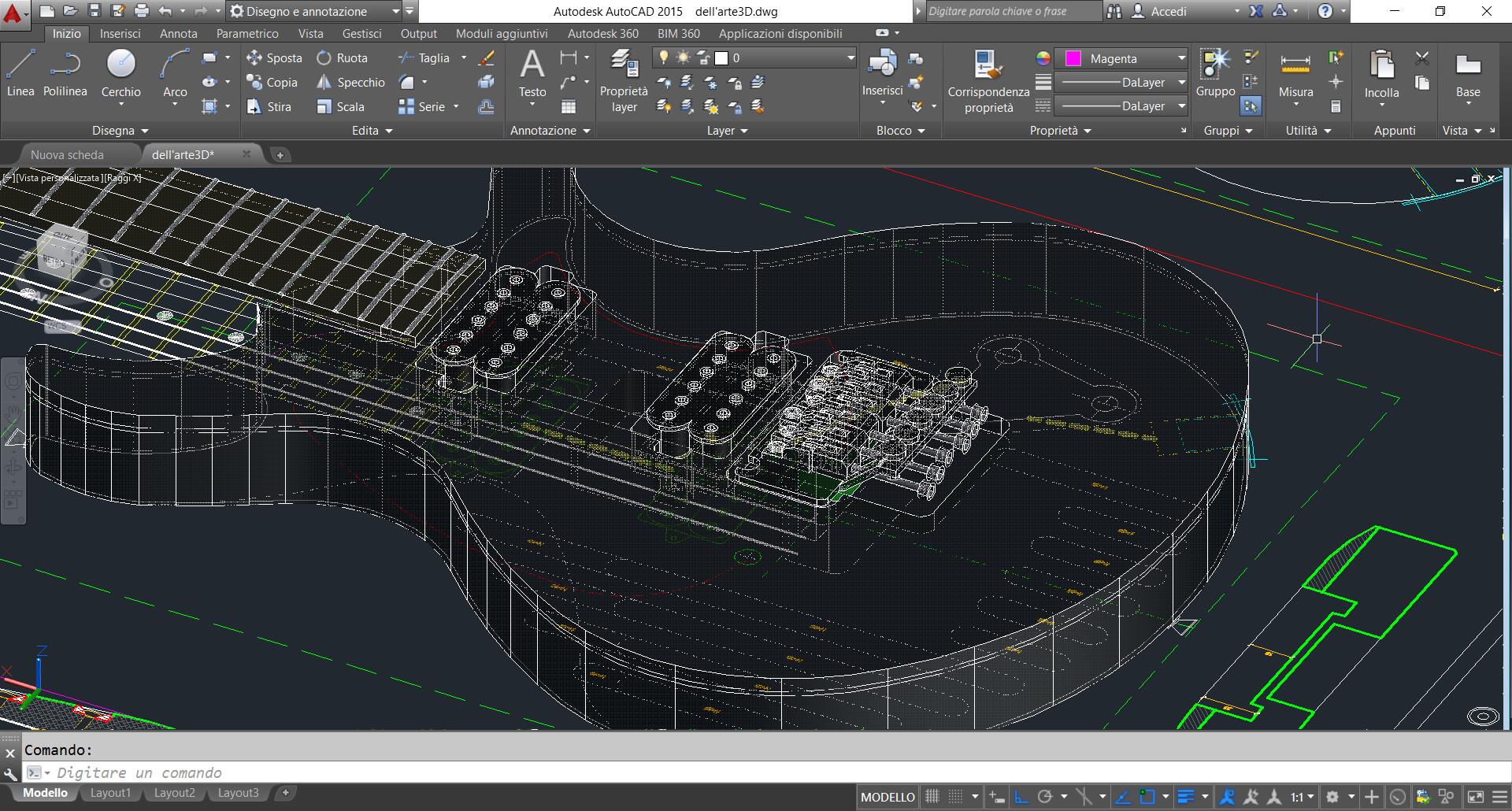Screen dimensions: 1512x811
Task: Switch to the Layout1 tab
Action: click(110, 793)
